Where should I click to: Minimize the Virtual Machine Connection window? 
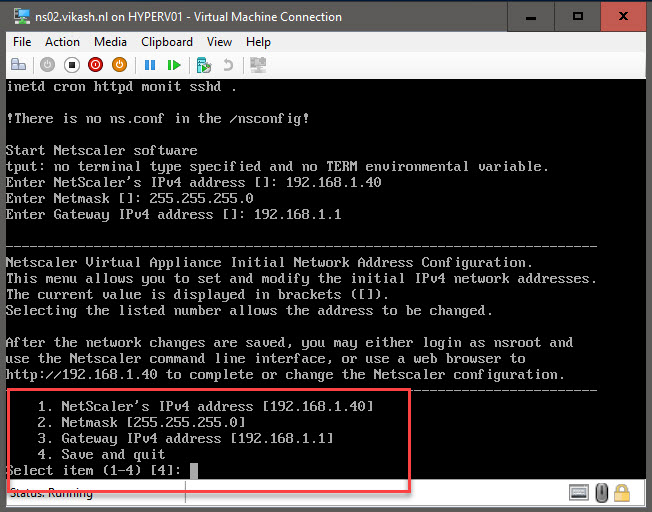pyautogui.click(x=531, y=17)
